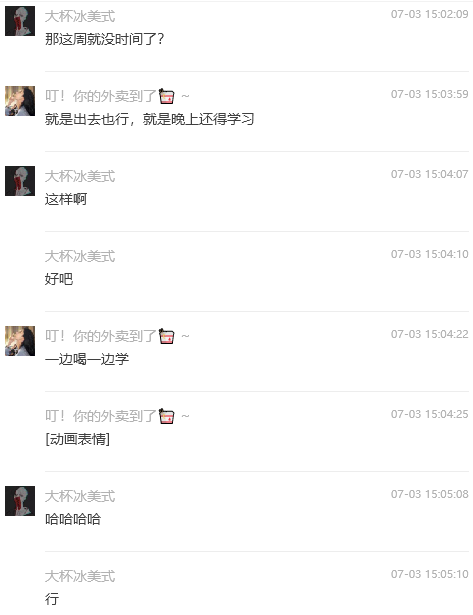Click timestamp 07-03 15:05:08
This screenshot has height=615, width=473.
point(429,494)
